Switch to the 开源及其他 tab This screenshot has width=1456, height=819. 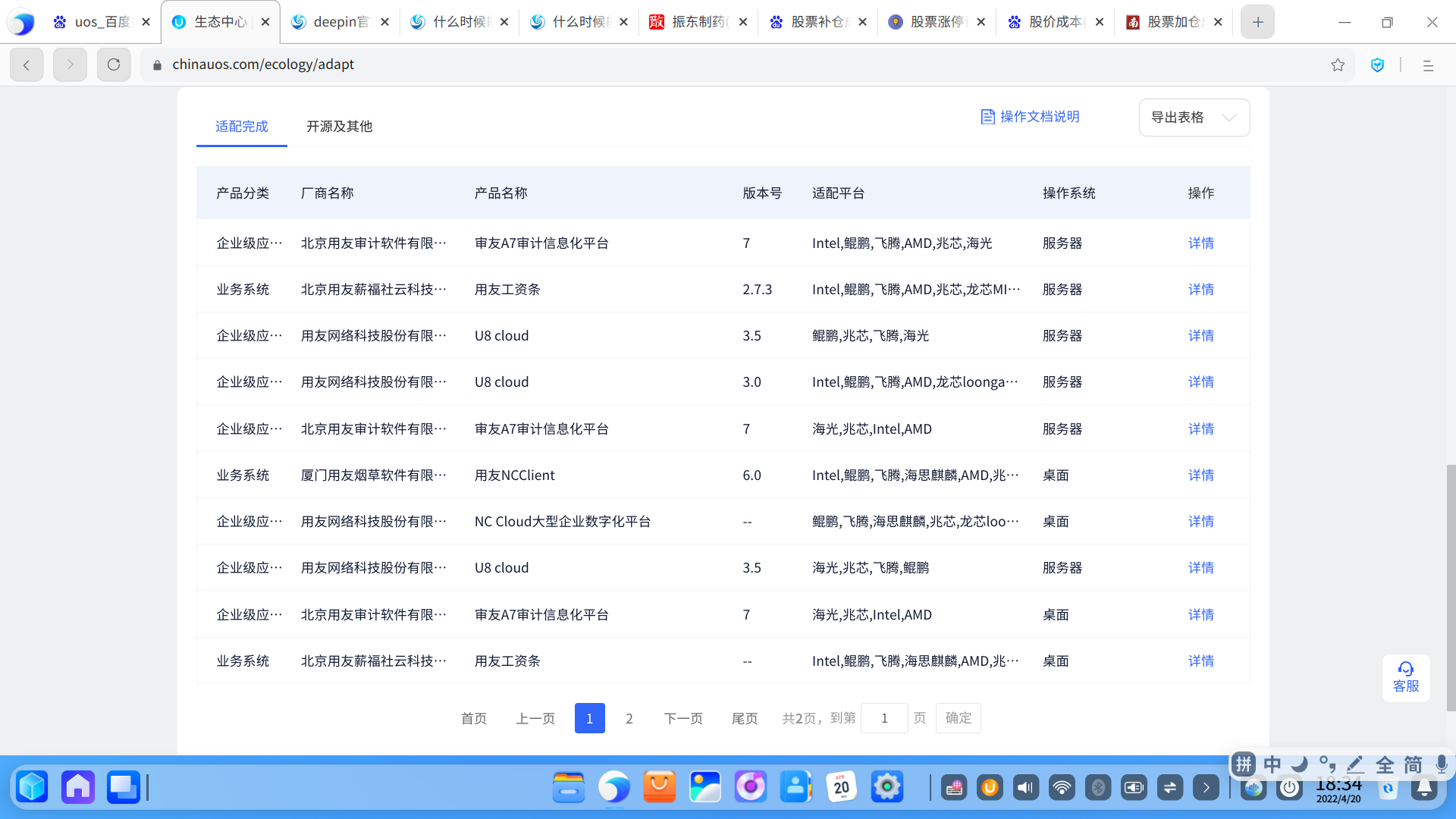click(x=339, y=127)
